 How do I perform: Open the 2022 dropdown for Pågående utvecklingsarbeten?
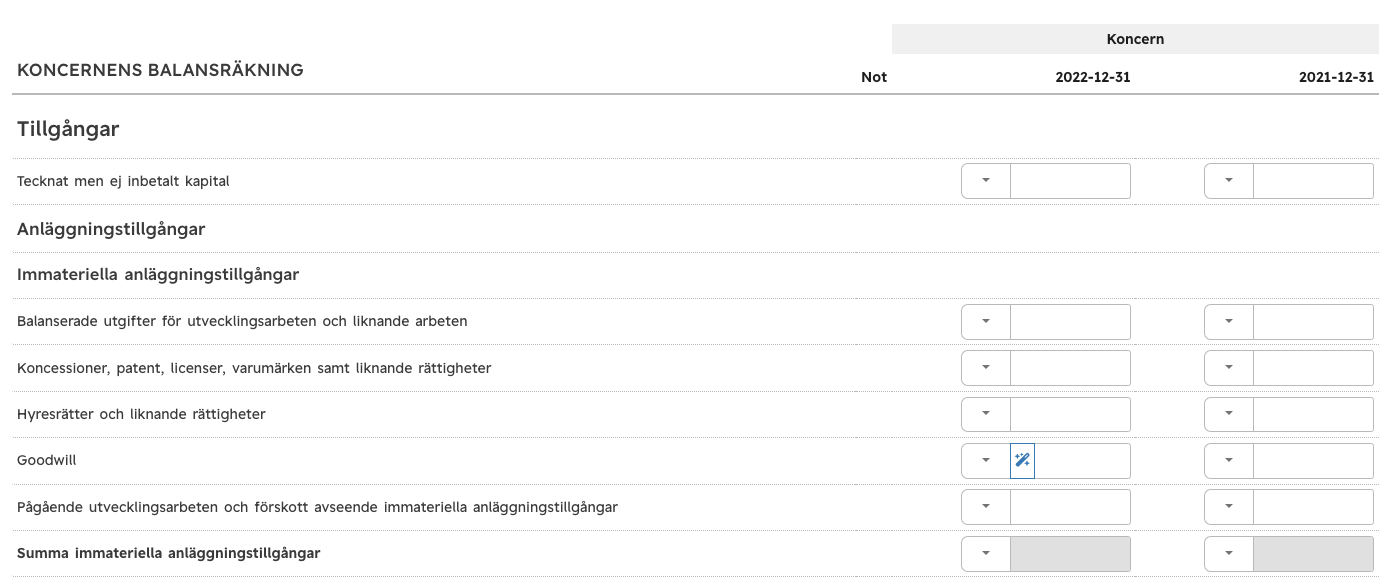pyautogui.click(x=986, y=507)
